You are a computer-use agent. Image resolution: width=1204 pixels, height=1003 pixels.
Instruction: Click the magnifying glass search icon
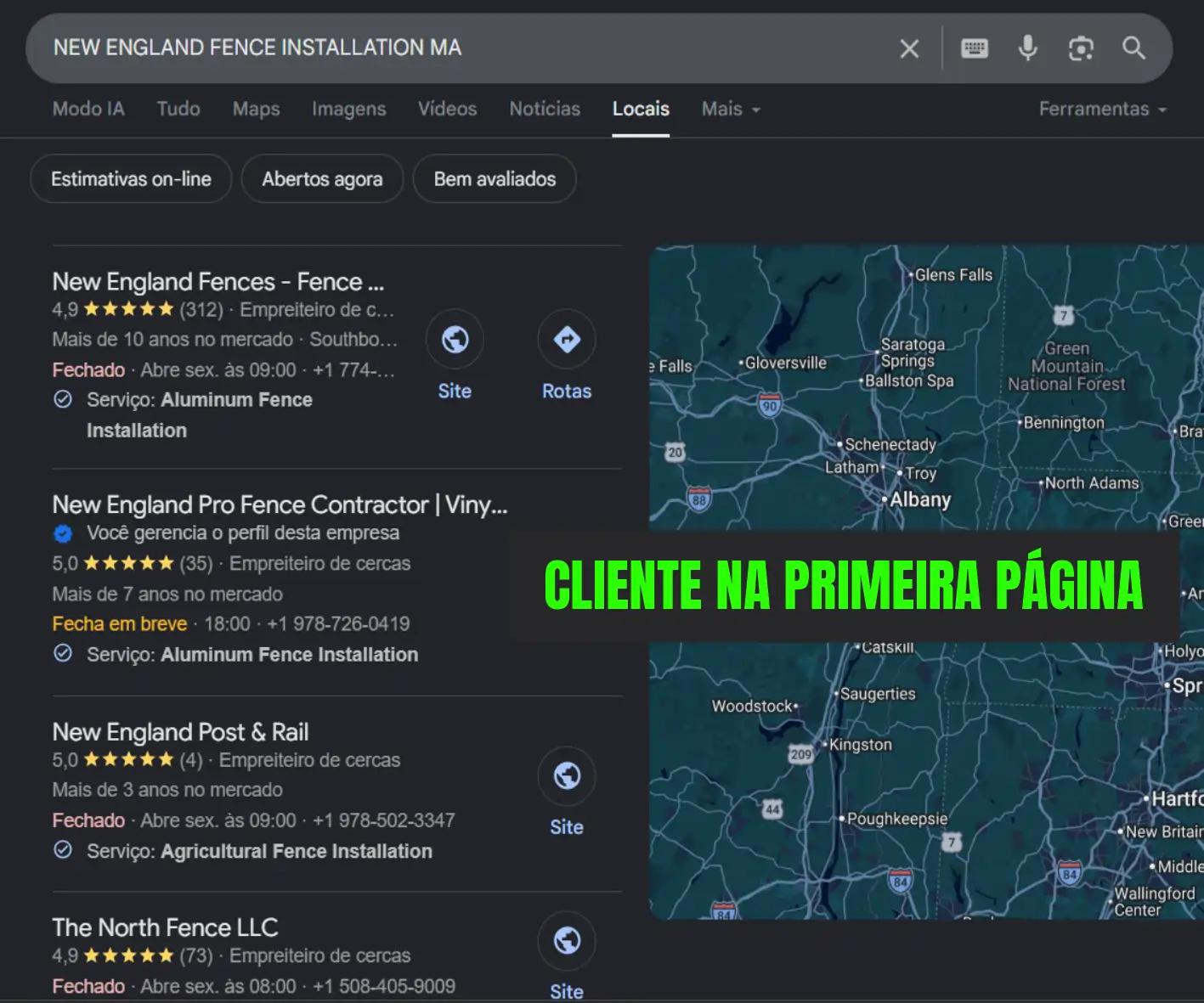pyautogui.click(x=1133, y=48)
